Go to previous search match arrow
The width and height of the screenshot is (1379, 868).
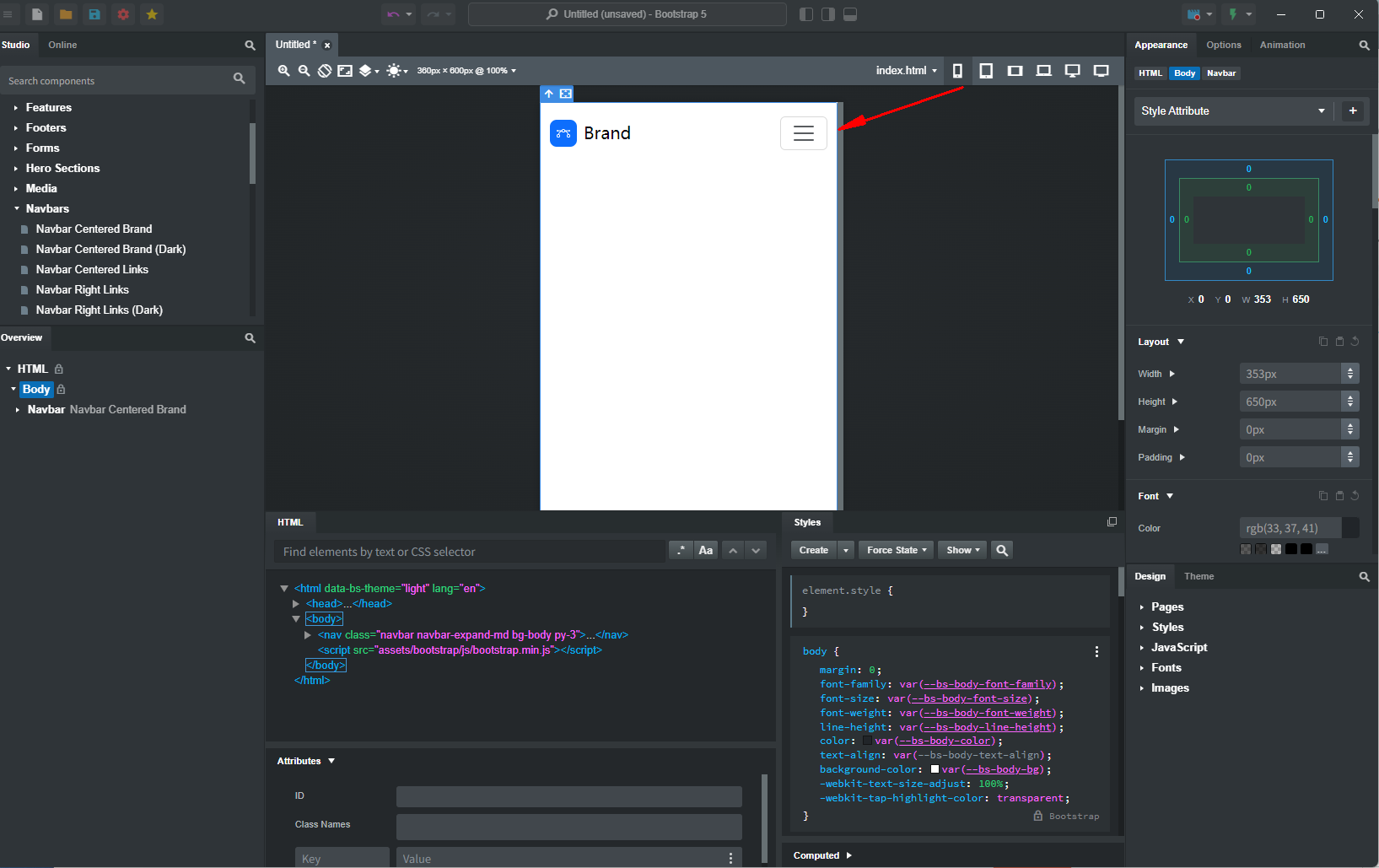[x=733, y=551]
